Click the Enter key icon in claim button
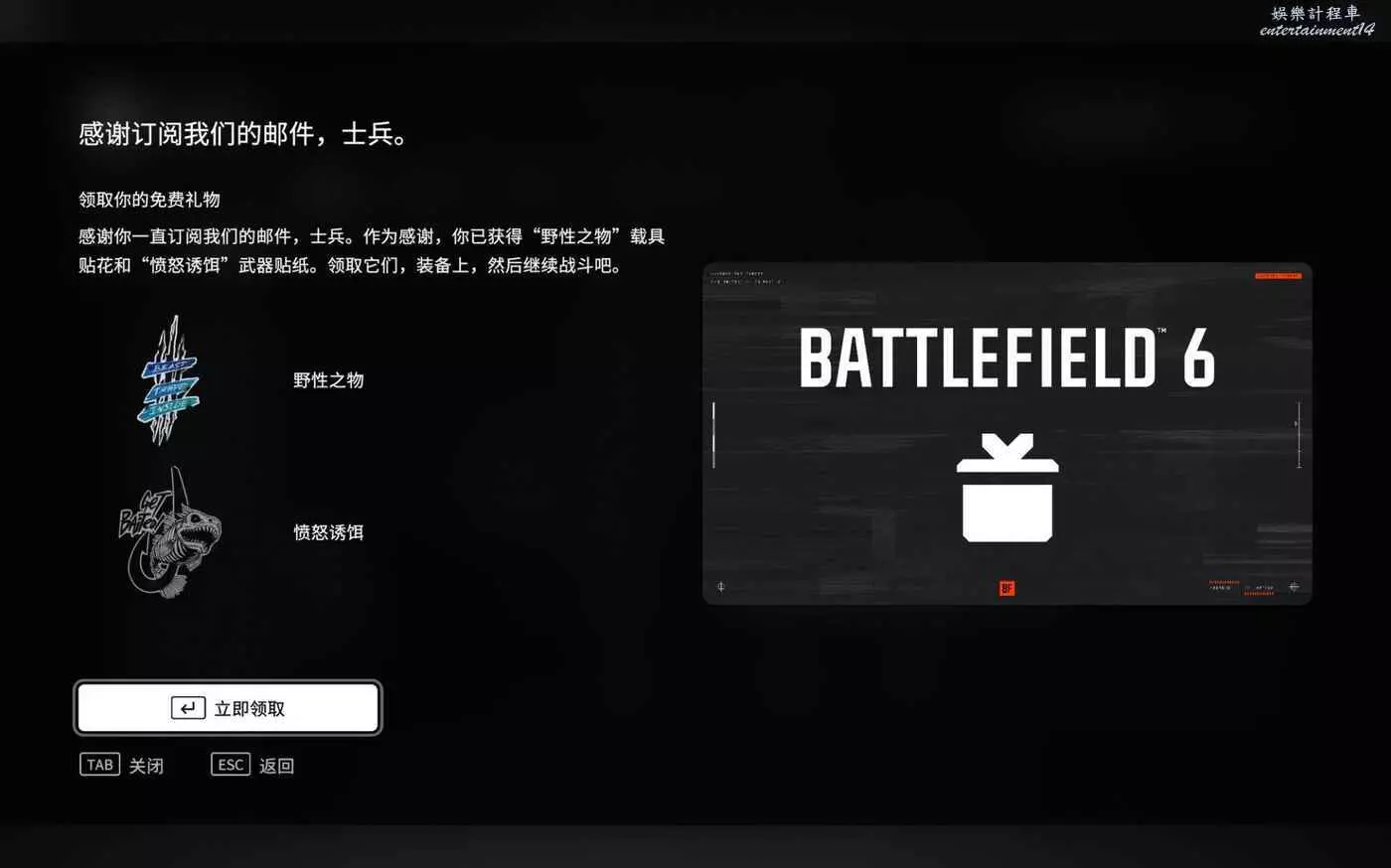Screen dimensions: 1391x868 [188, 708]
